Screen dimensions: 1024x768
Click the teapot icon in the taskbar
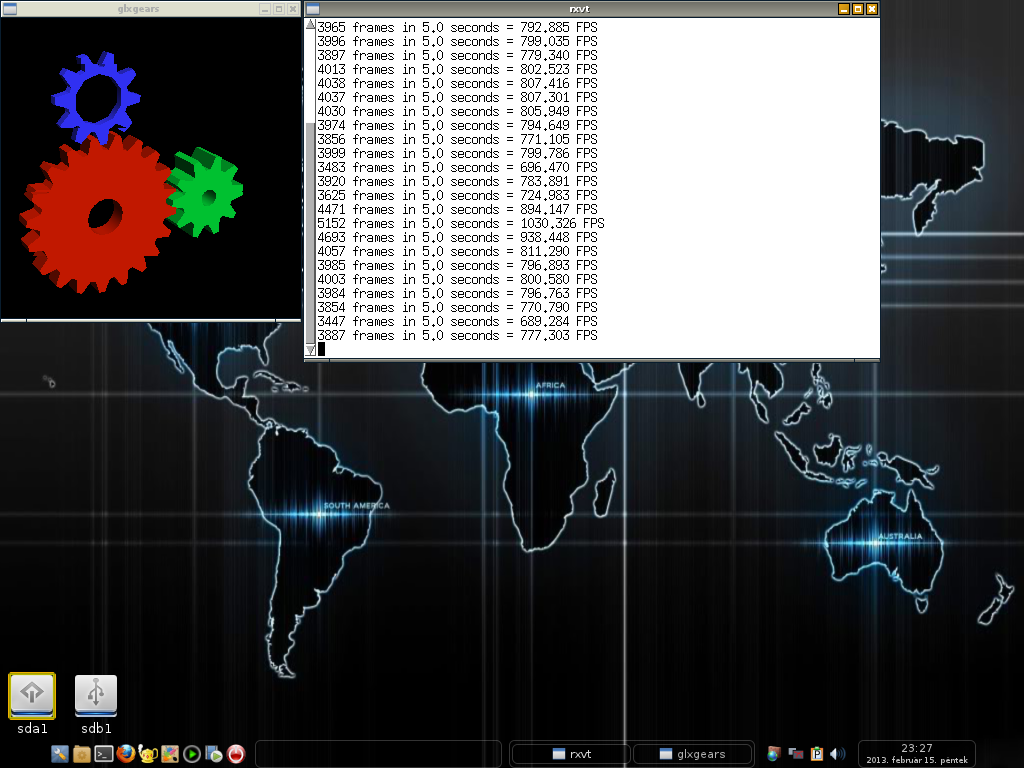coord(148,754)
